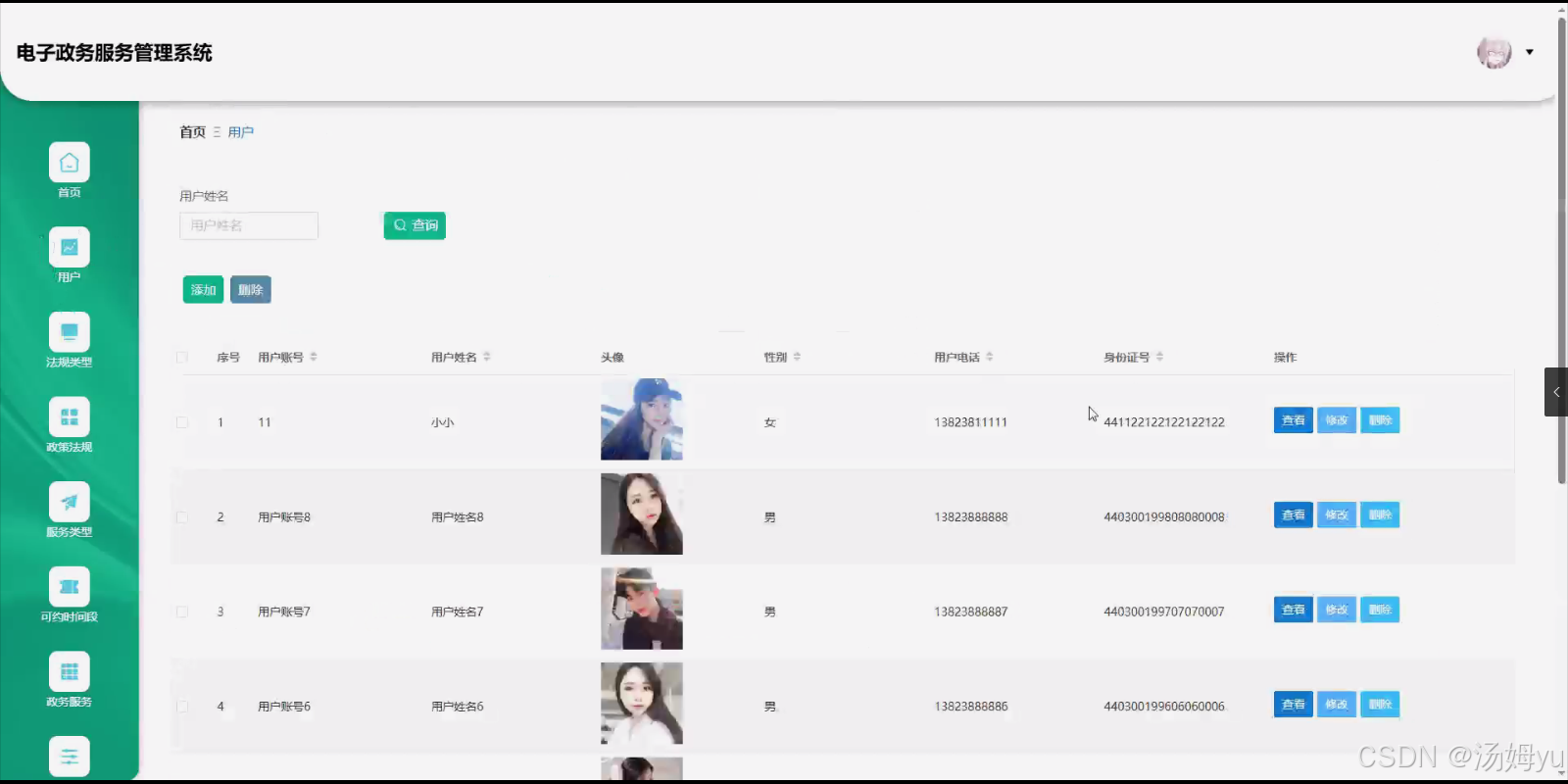Select ID number 440300199808080008
The image size is (1568, 784).
pos(1164,516)
